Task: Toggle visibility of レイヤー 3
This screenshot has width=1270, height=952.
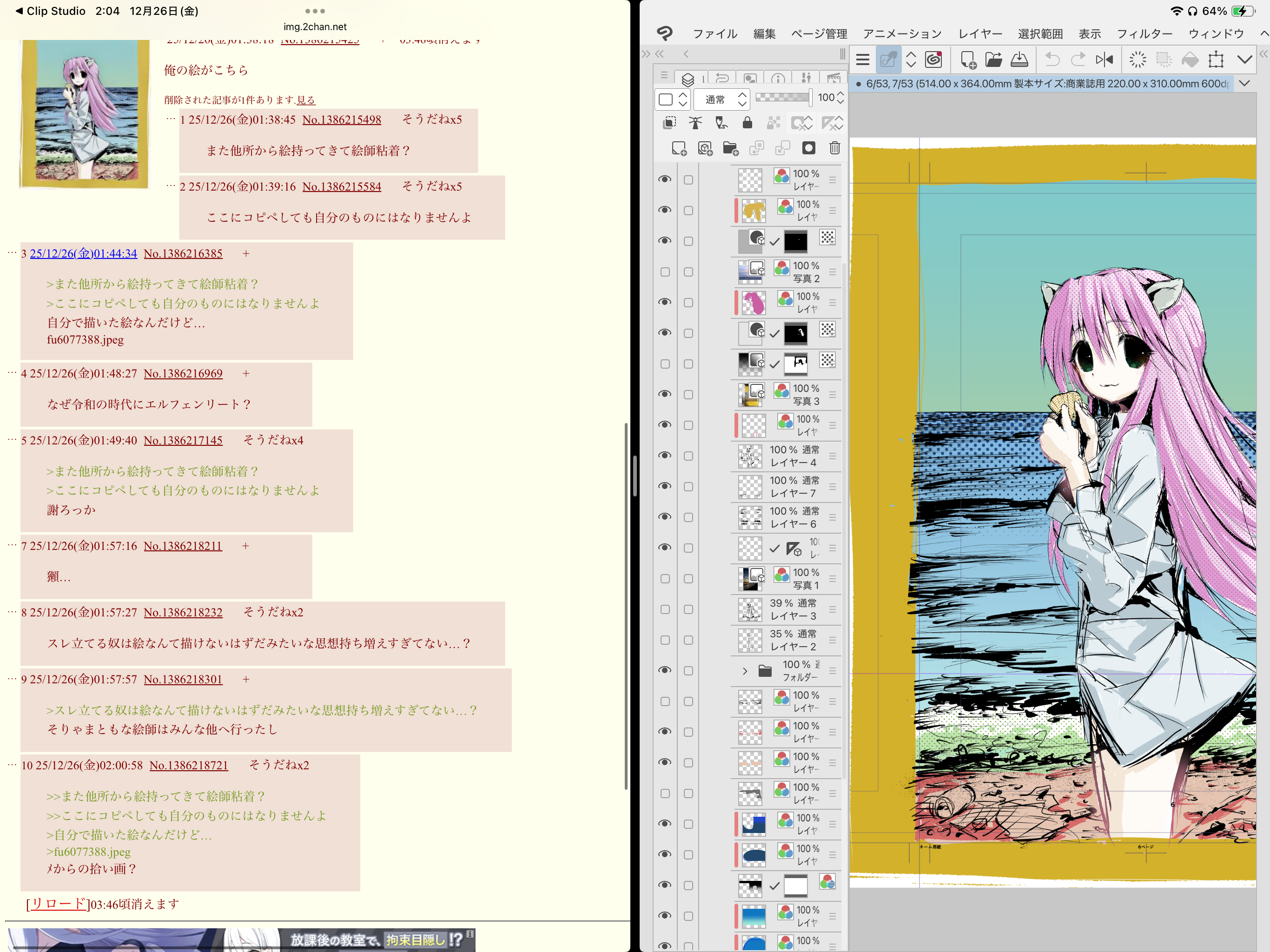Action: pos(665,609)
